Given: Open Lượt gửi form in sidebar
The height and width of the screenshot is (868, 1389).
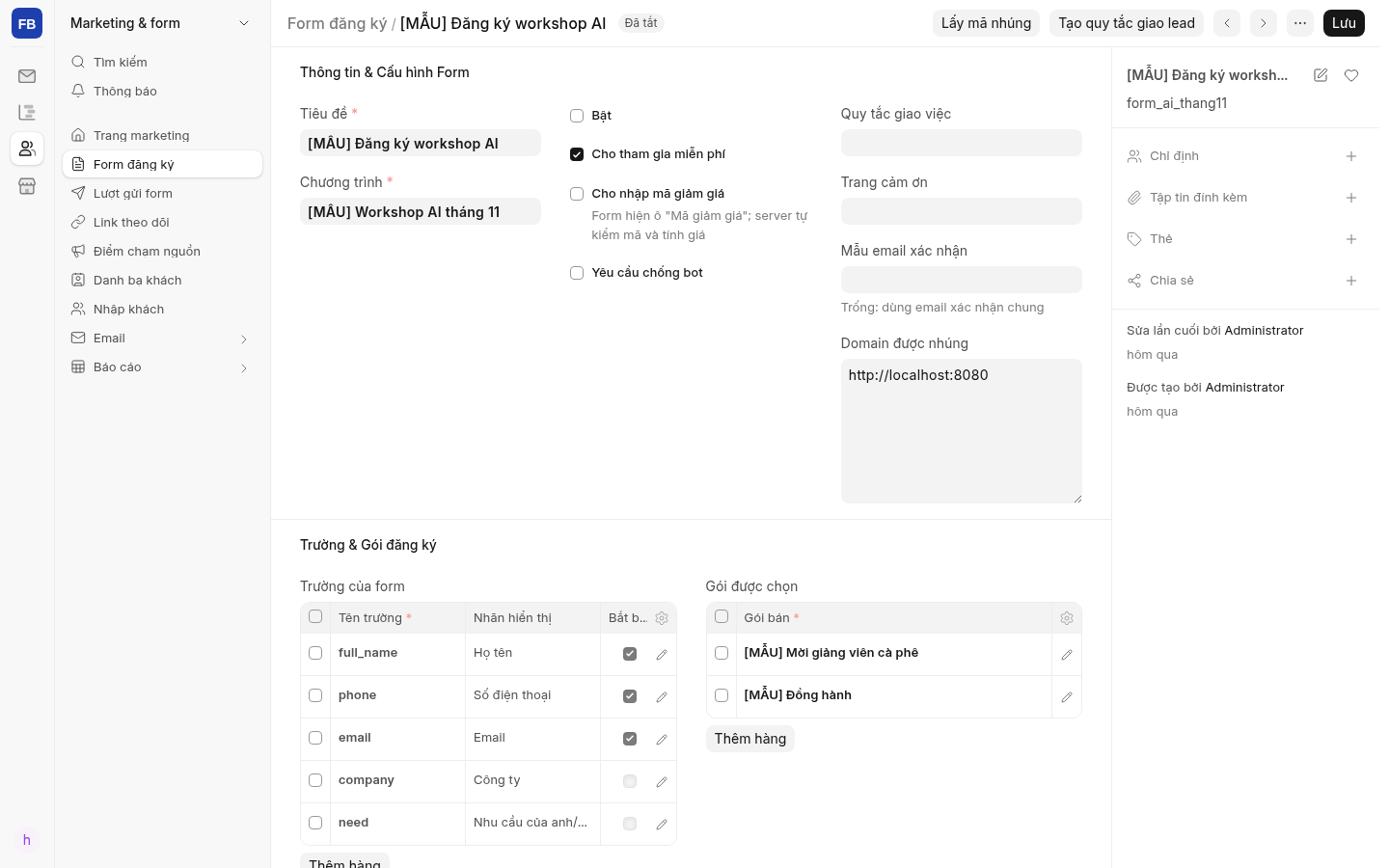Looking at the screenshot, I should click(162, 193).
